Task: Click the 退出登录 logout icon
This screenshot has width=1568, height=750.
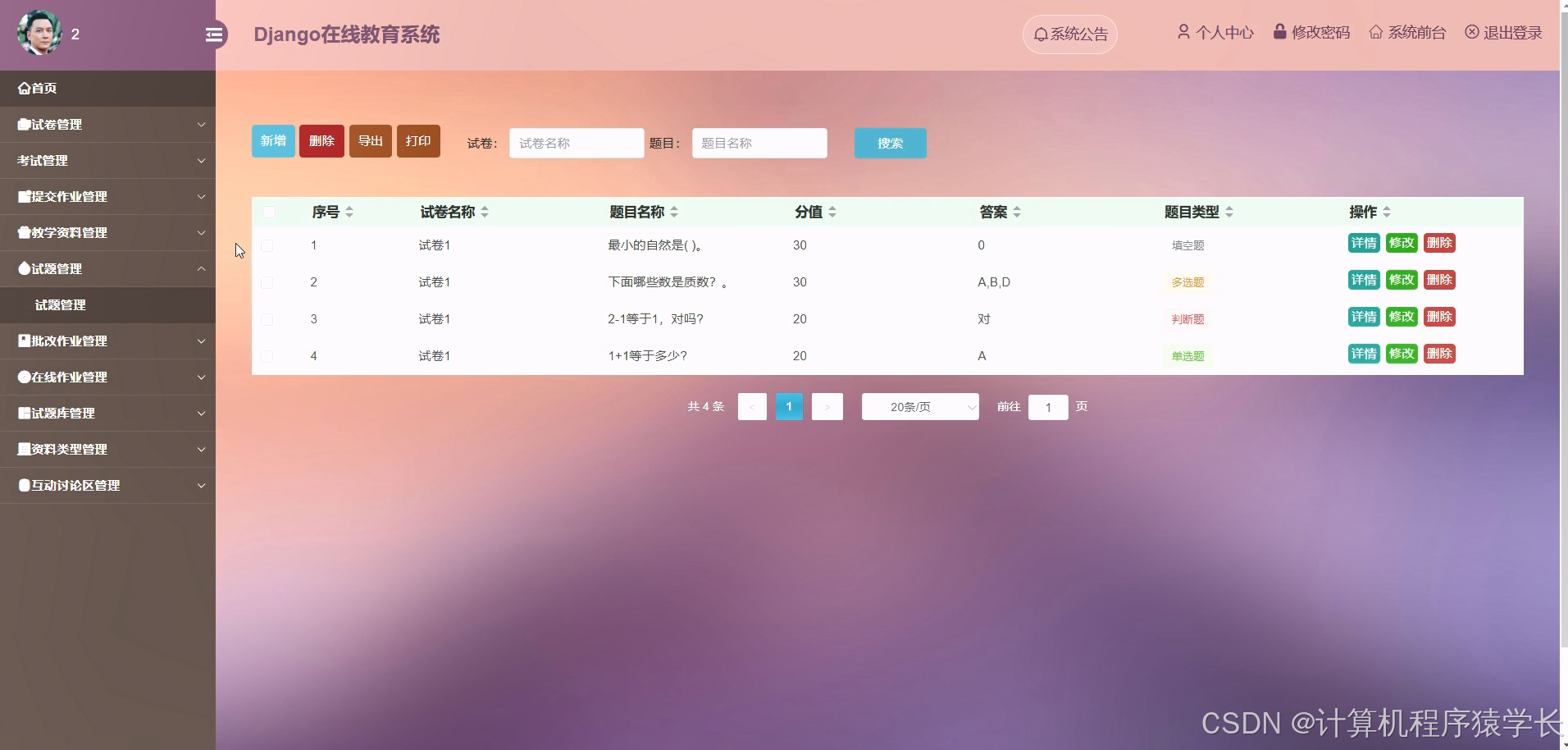Action: point(1472,32)
